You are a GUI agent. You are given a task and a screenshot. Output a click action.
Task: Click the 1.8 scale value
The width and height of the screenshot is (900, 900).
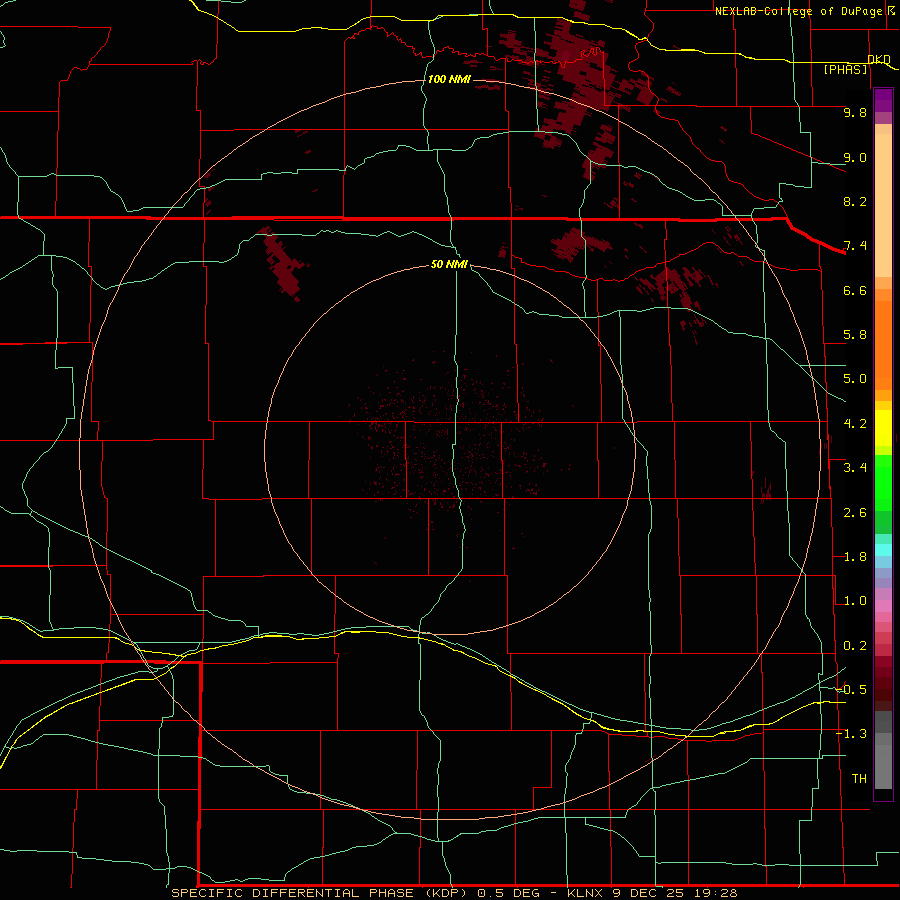point(855,557)
